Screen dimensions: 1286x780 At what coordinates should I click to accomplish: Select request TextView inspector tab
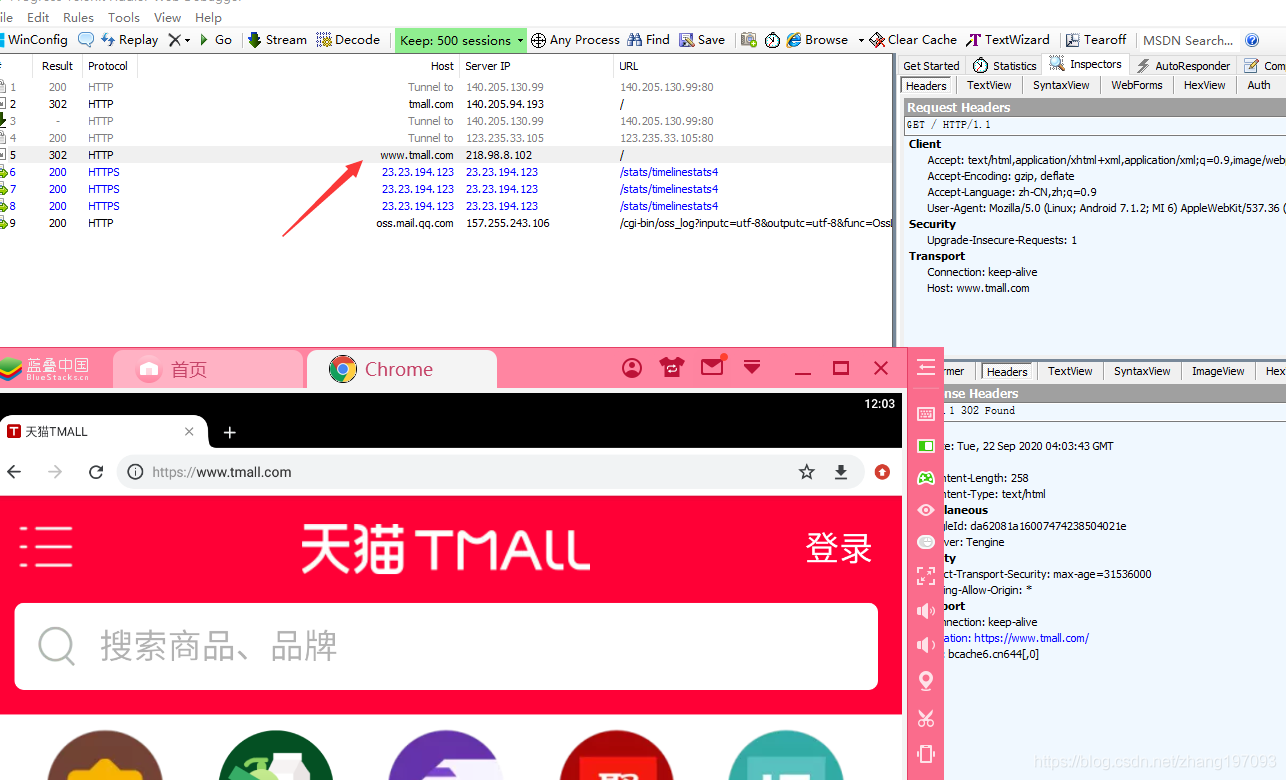pos(989,85)
